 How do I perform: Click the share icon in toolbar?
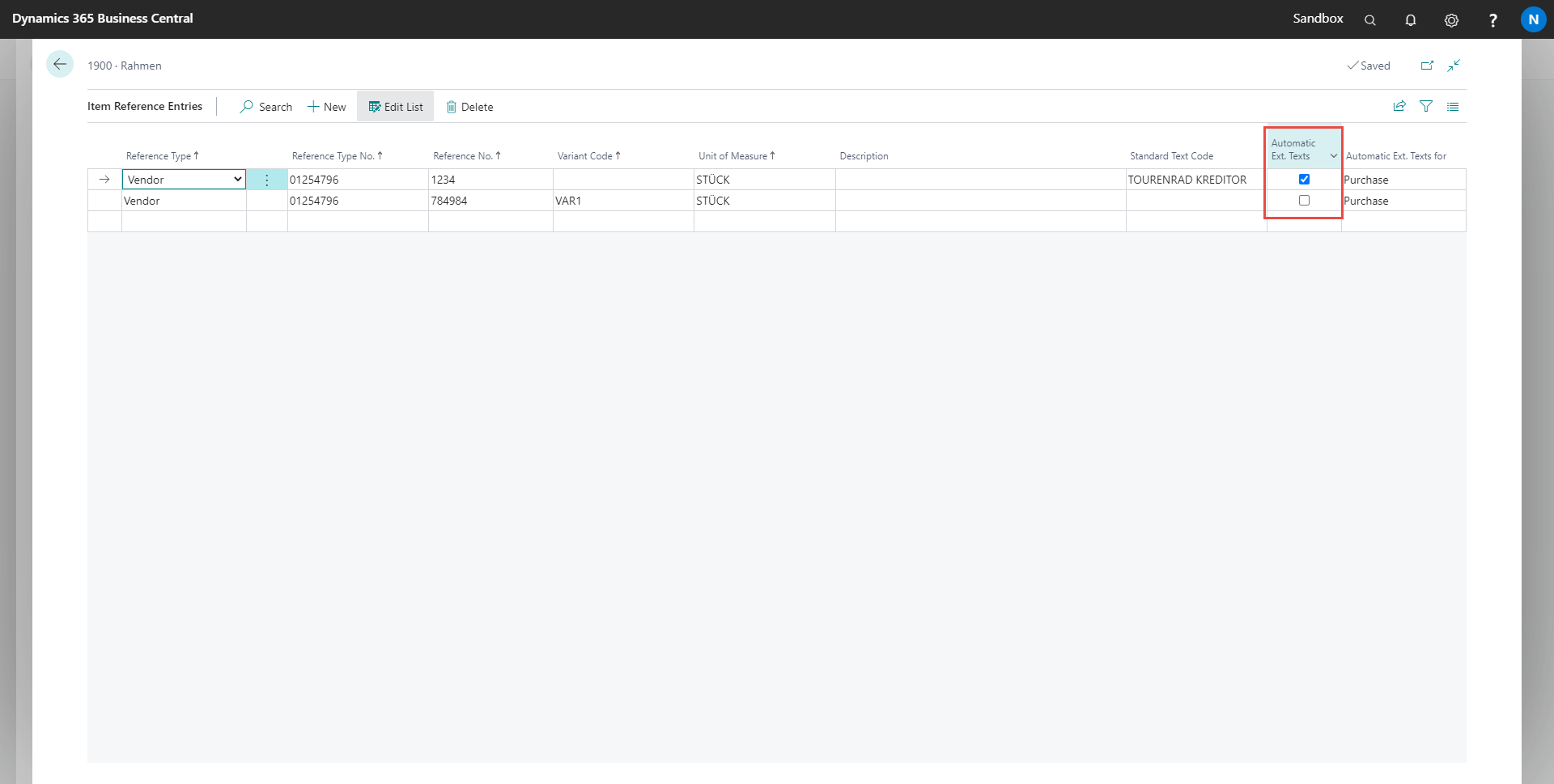click(x=1399, y=107)
